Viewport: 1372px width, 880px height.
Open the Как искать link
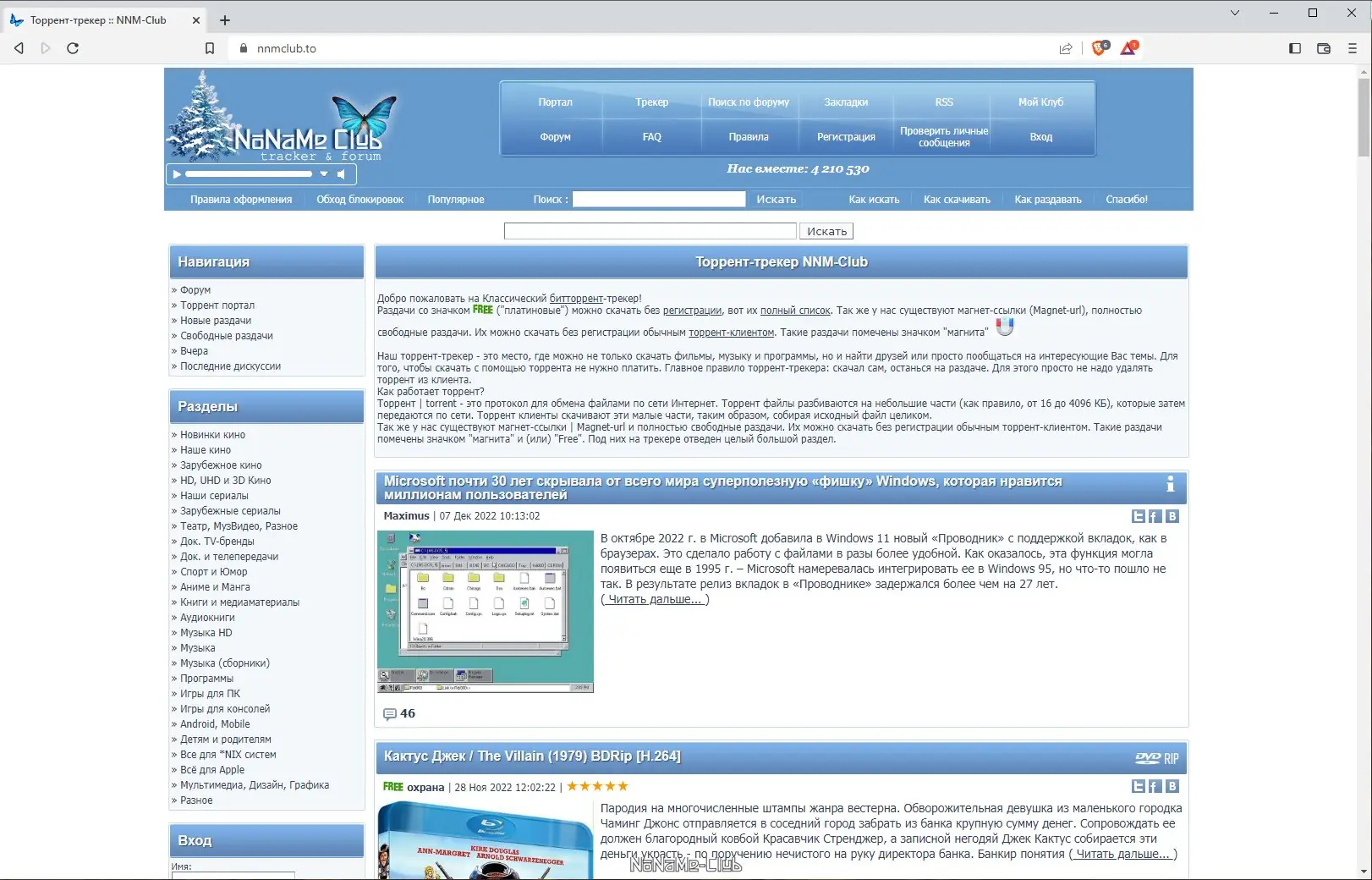point(874,200)
